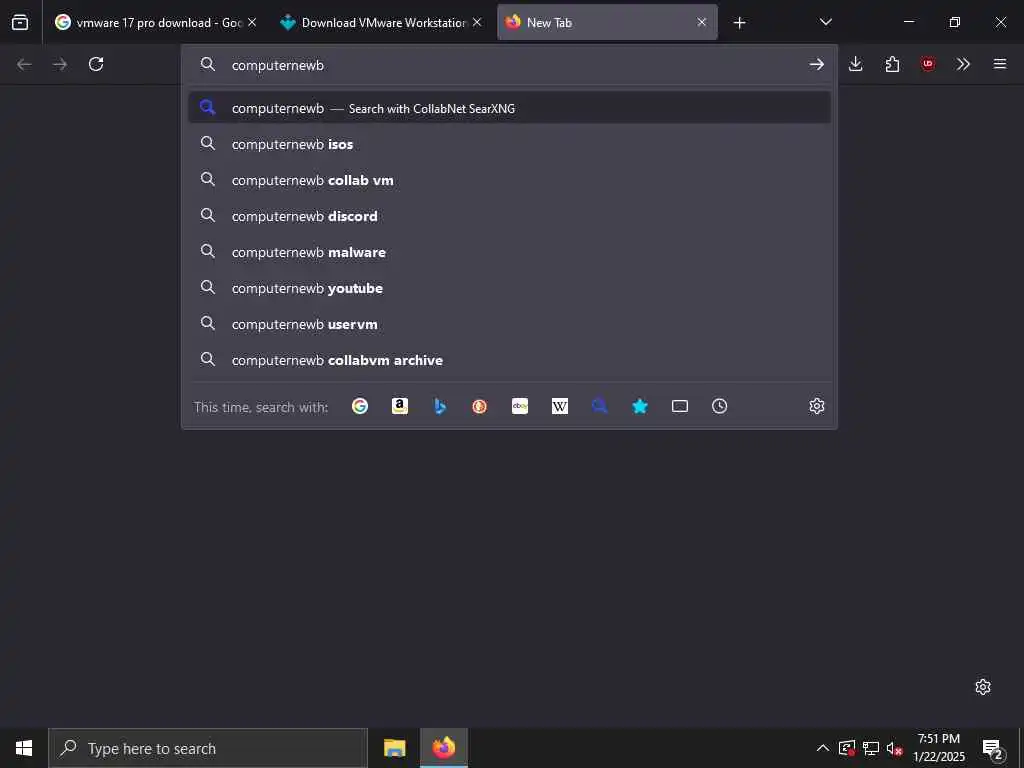Search this time with Bing
The height and width of the screenshot is (768, 1024).
click(x=440, y=406)
